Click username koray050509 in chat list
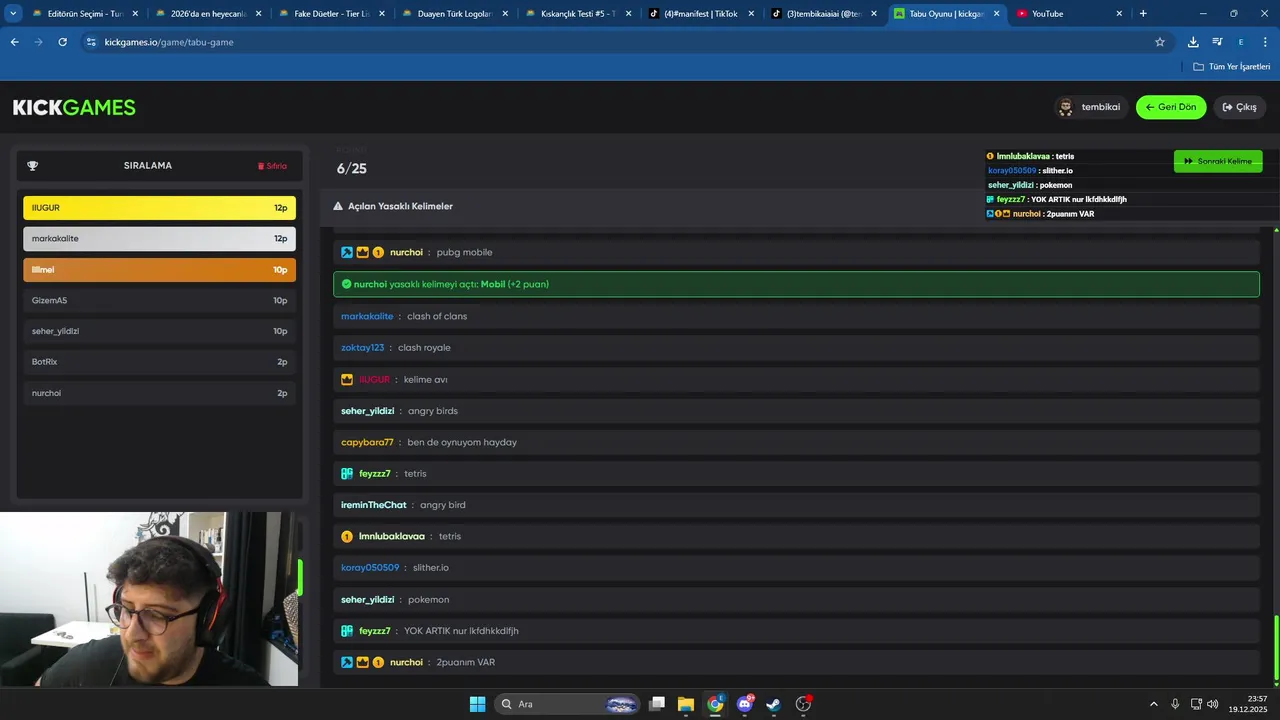This screenshot has width=1280, height=720. click(x=370, y=568)
